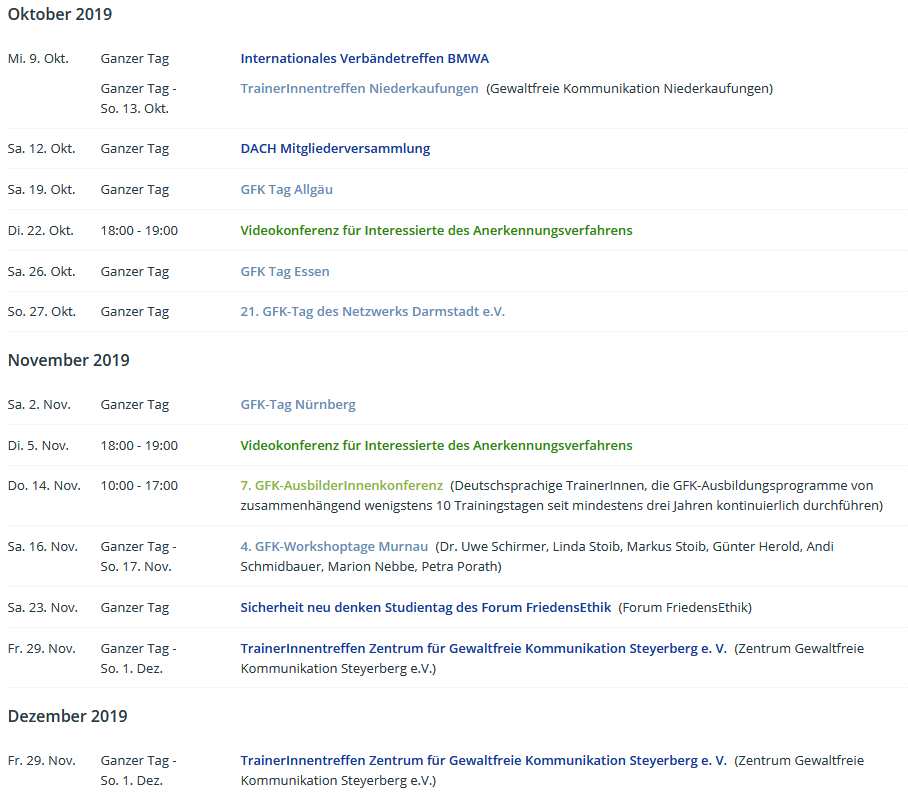Image resolution: width=908 pixels, height=800 pixels.
Task: Click the text (Gewaltfreie Kommunikation Niederkaufungen)
Action: 629,89
